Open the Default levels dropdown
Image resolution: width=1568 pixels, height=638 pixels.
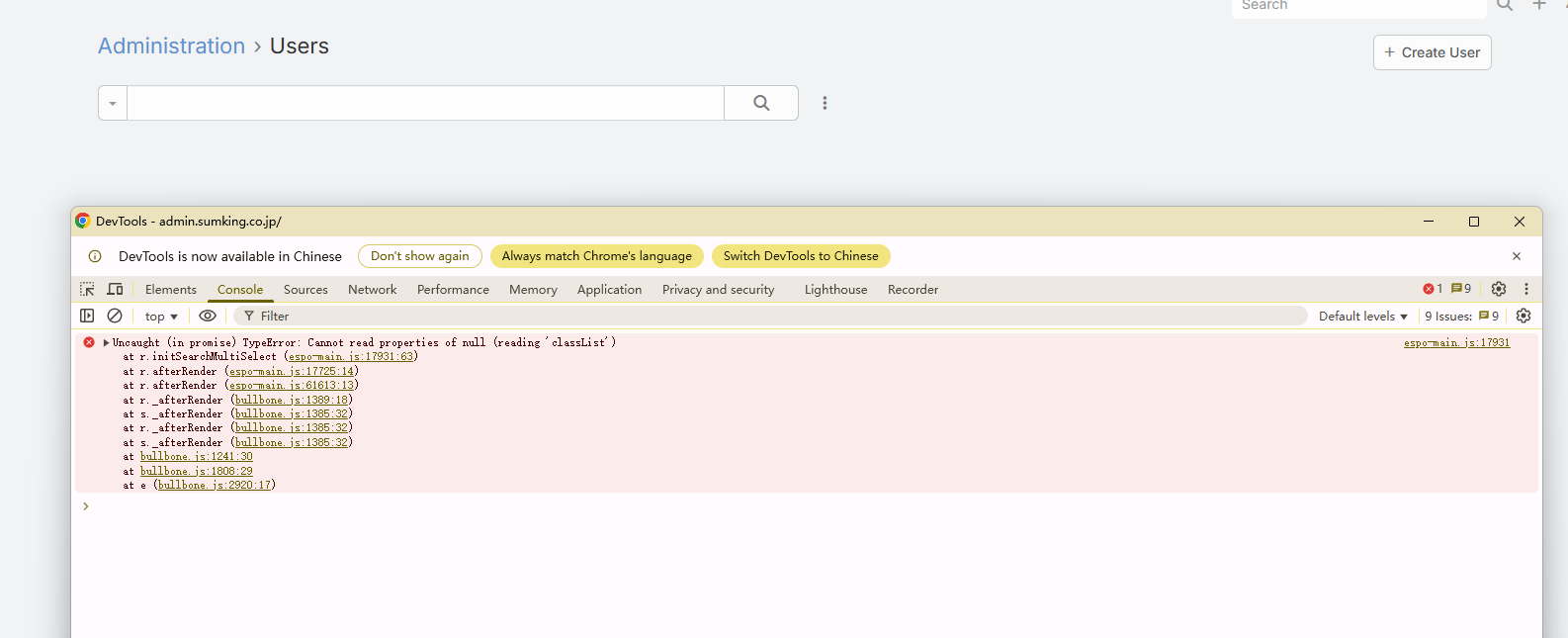(1362, 317)
